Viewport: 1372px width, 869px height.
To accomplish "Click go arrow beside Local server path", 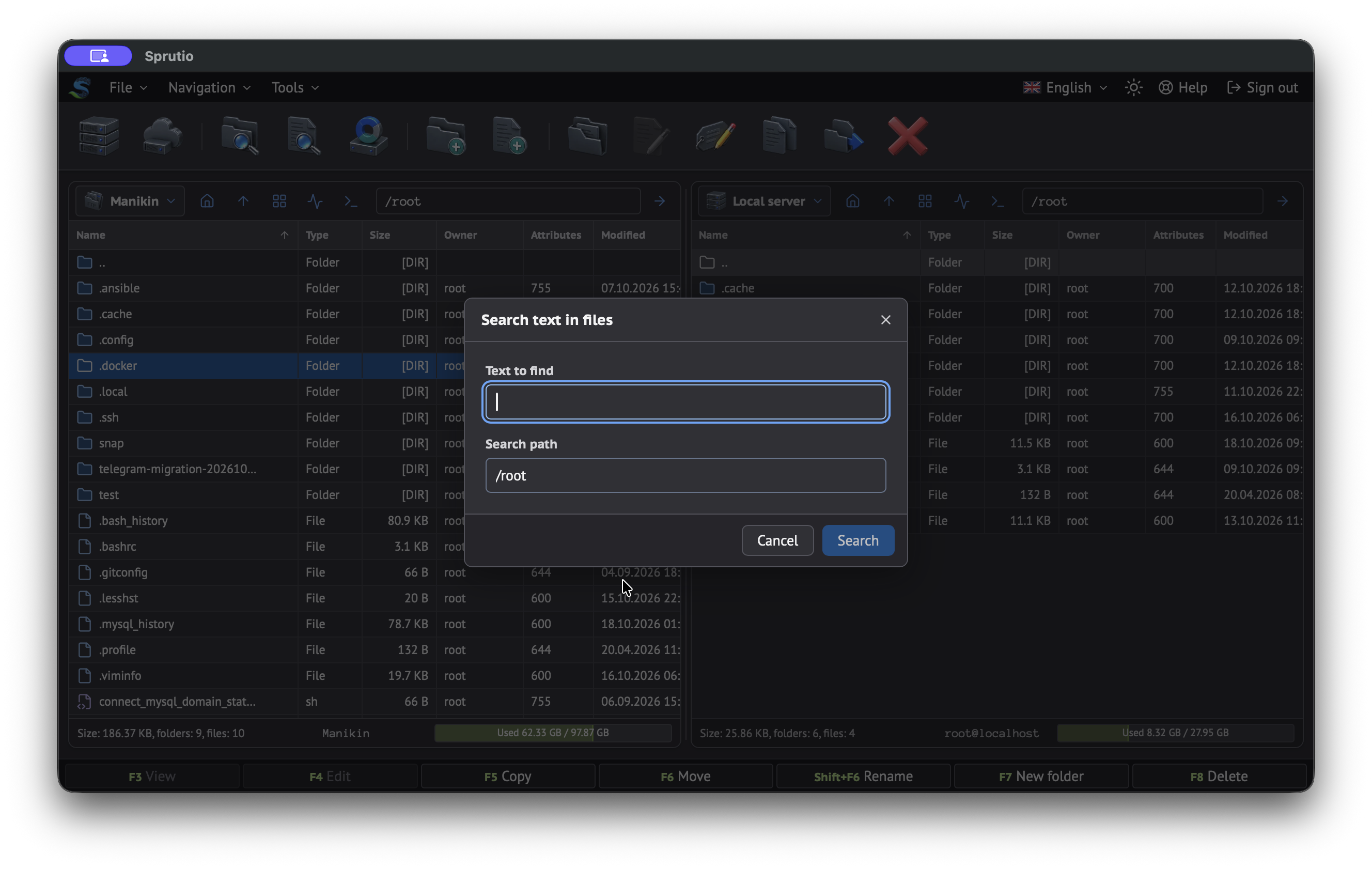I will click(1282, 201).
